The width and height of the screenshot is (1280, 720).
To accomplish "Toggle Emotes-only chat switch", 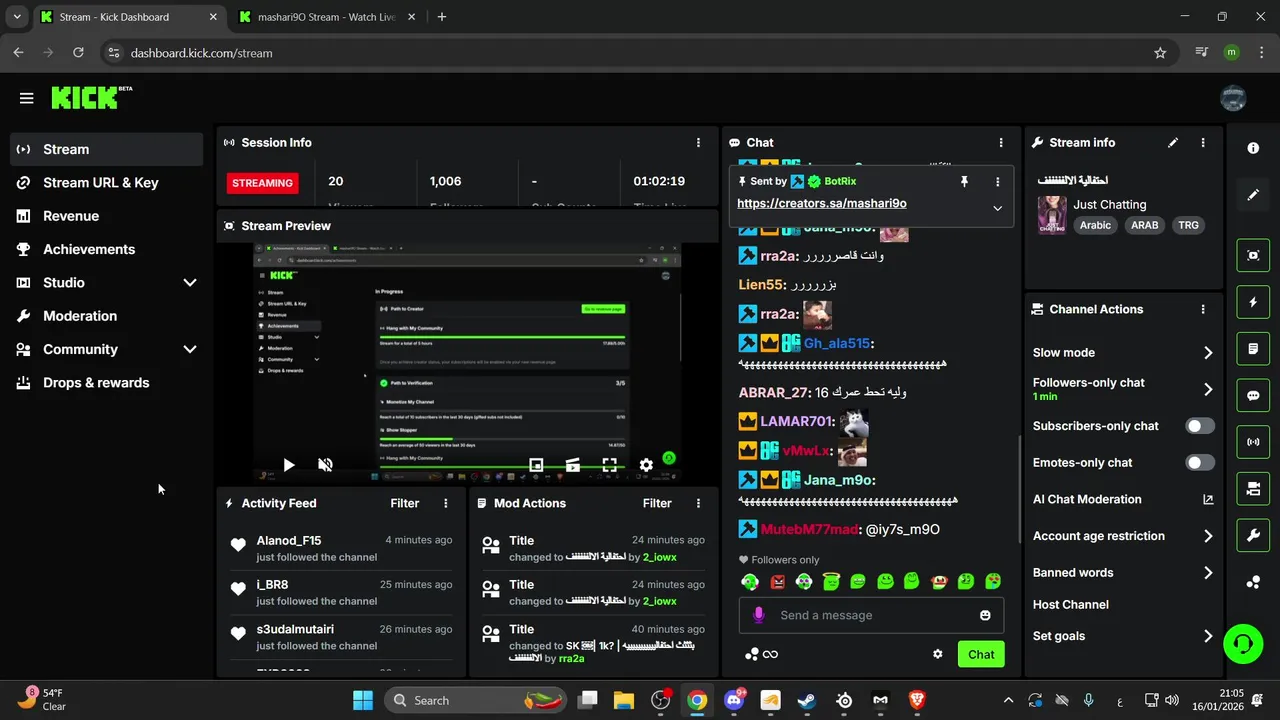I will [1200, 462].
